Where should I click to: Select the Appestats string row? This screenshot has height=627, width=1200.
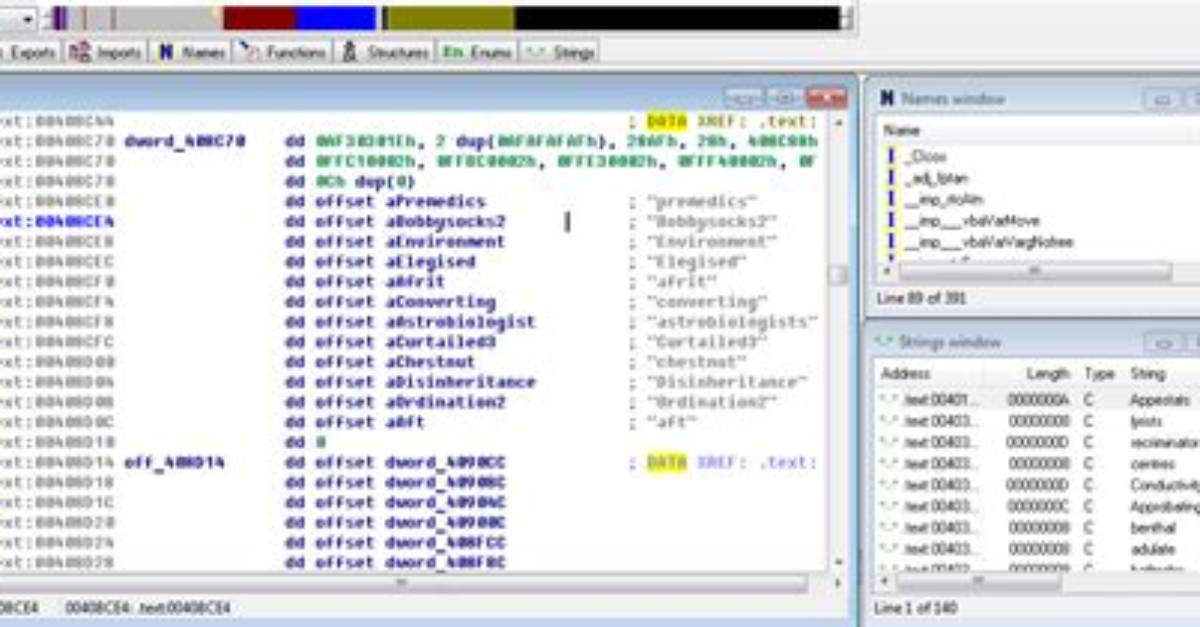(1038, 399)
